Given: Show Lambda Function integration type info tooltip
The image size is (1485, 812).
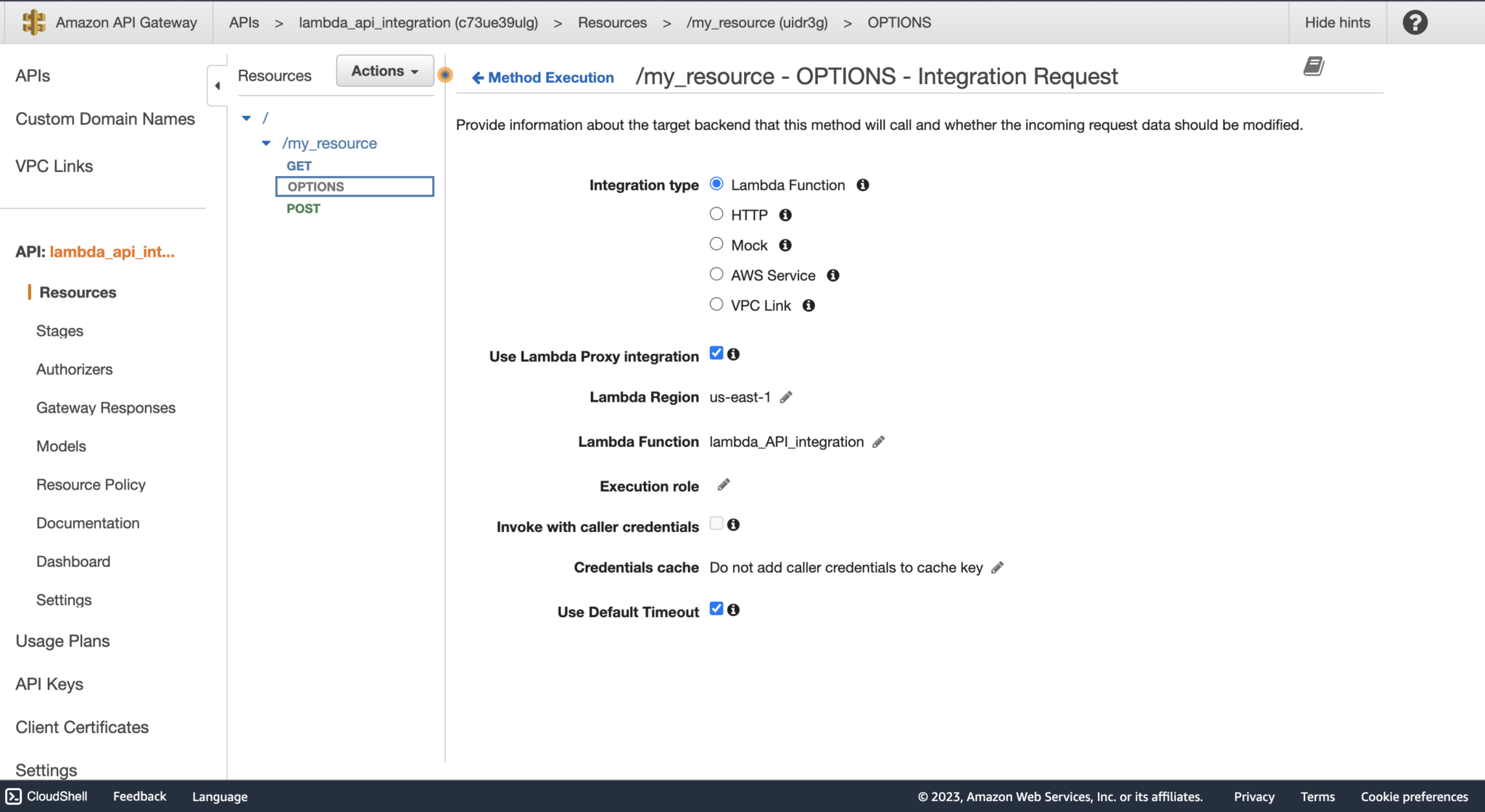Looking at the screenshot, I should point(862,185).
